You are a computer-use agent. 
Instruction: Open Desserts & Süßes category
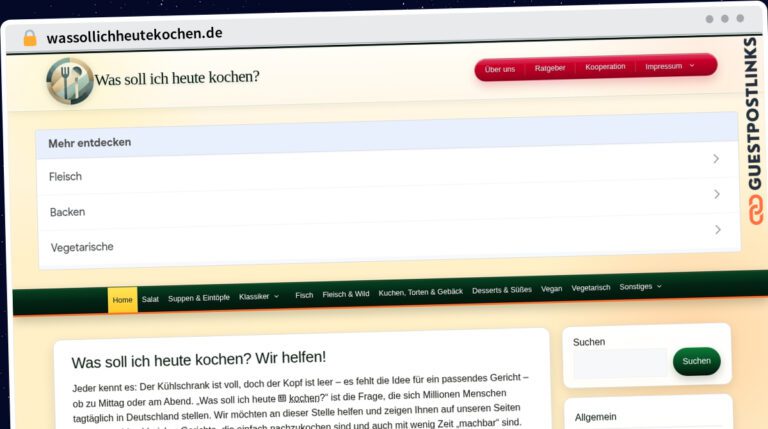502,290
